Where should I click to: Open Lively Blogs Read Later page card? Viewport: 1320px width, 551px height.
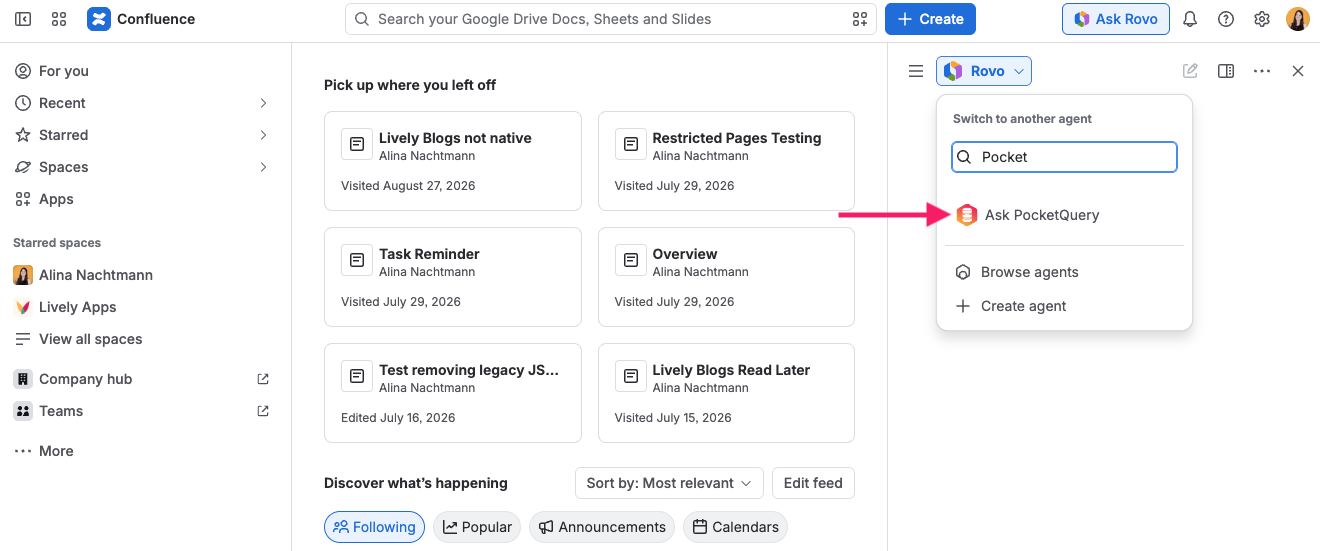pyautogui.click(x=726, y=393)
